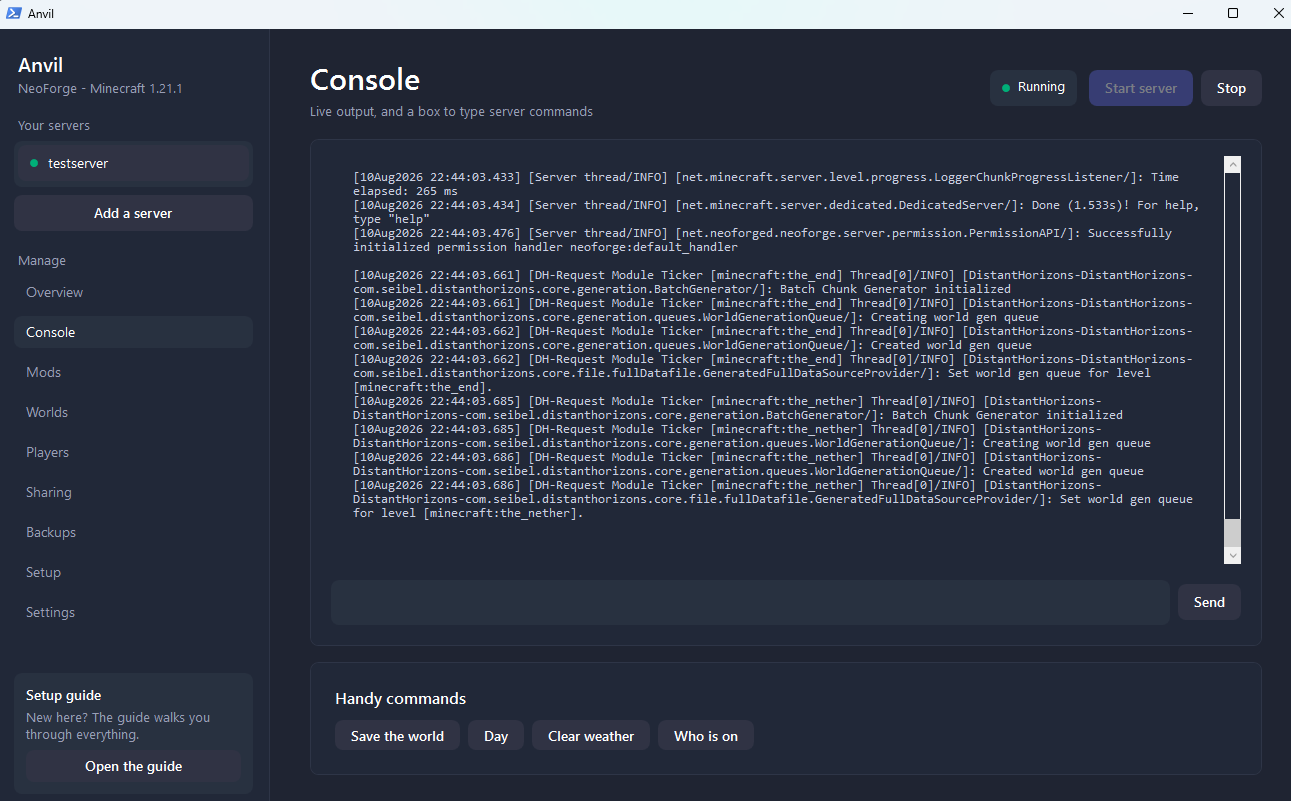1291x801 pixels.
Task: Navigate to the Players page
Action: coord(133,452)
